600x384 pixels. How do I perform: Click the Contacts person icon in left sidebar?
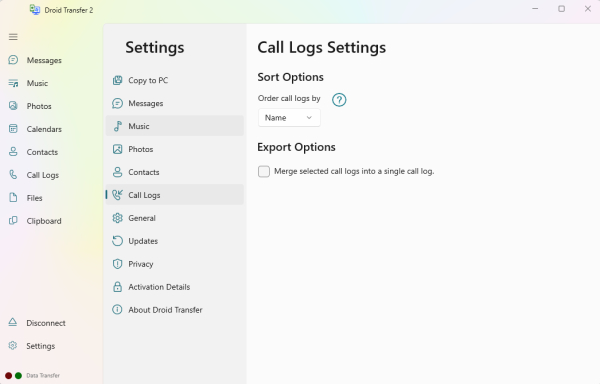point(13,152)
